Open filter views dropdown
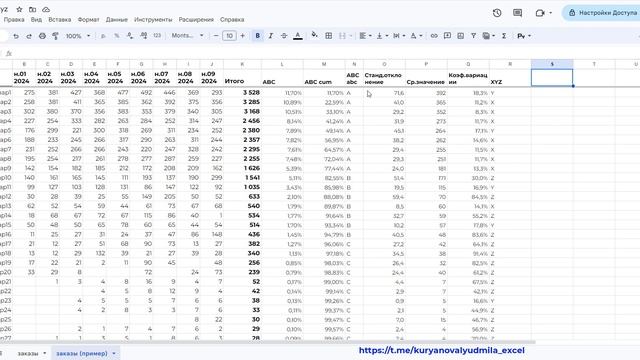 pos(489,36)
